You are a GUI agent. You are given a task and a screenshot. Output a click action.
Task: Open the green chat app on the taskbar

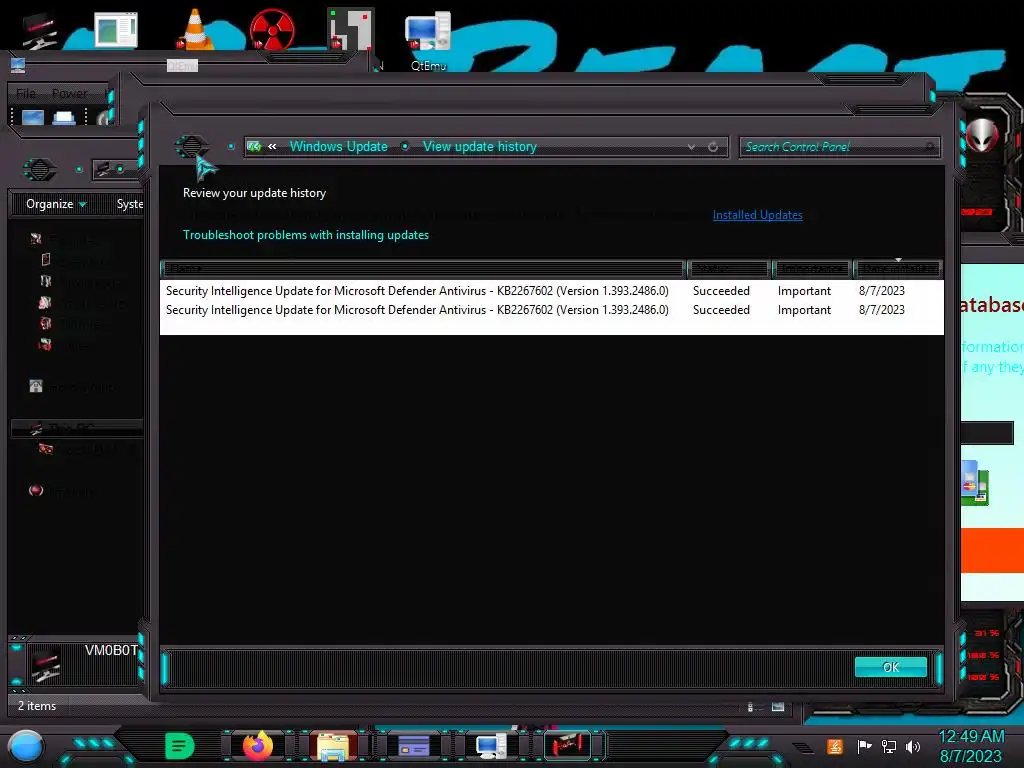[180, 746]
